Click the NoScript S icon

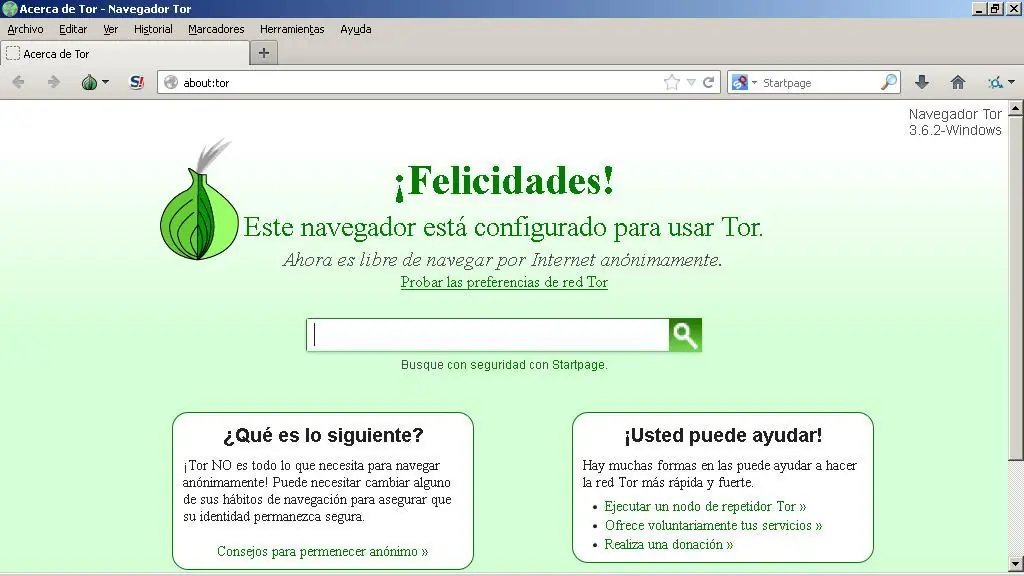click(136, 82)
